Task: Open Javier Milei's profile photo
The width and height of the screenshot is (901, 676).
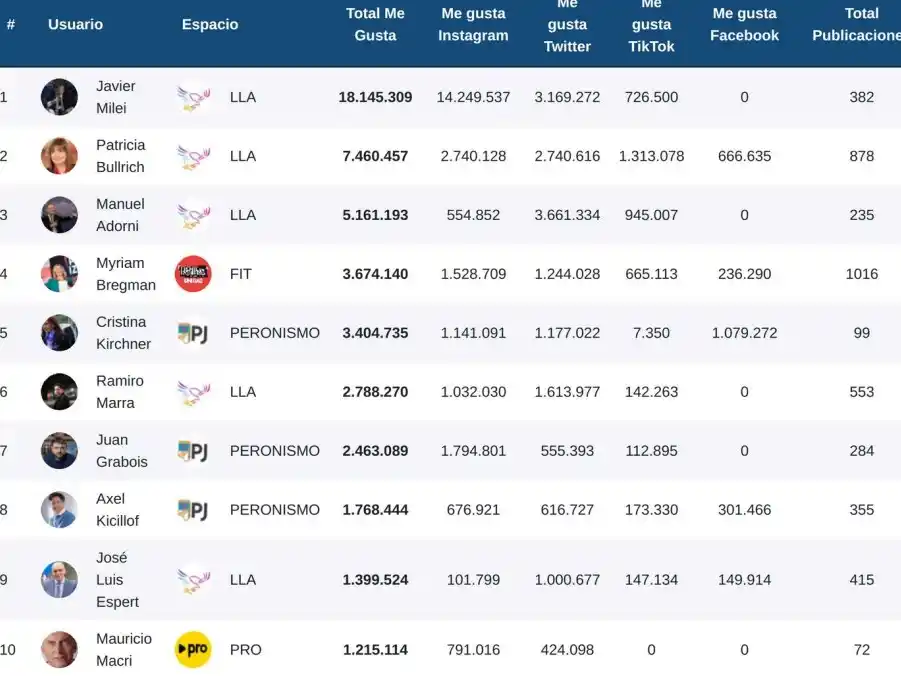Action: (59, 97)
